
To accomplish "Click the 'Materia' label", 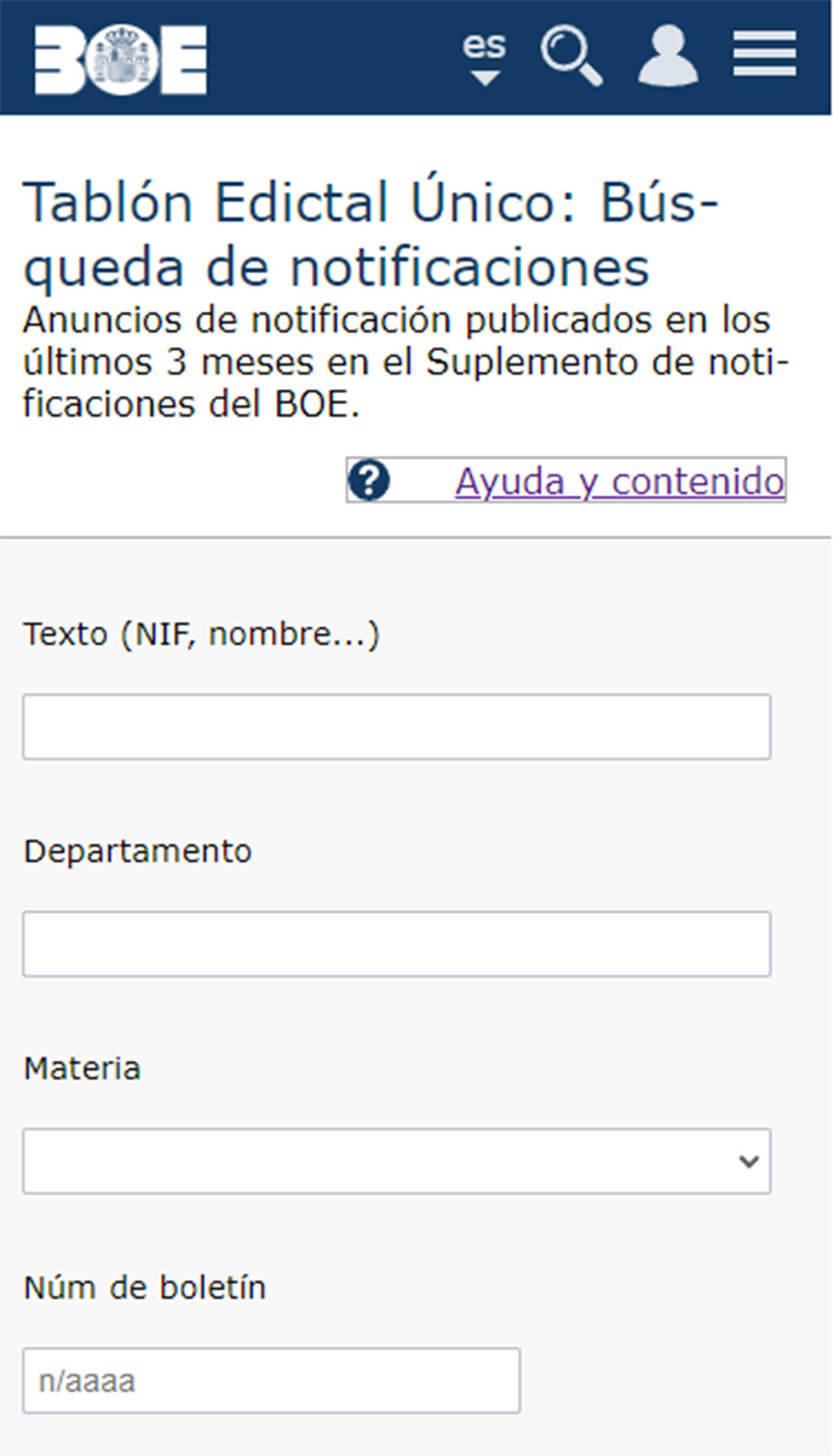I will [x=82, y=1069].
